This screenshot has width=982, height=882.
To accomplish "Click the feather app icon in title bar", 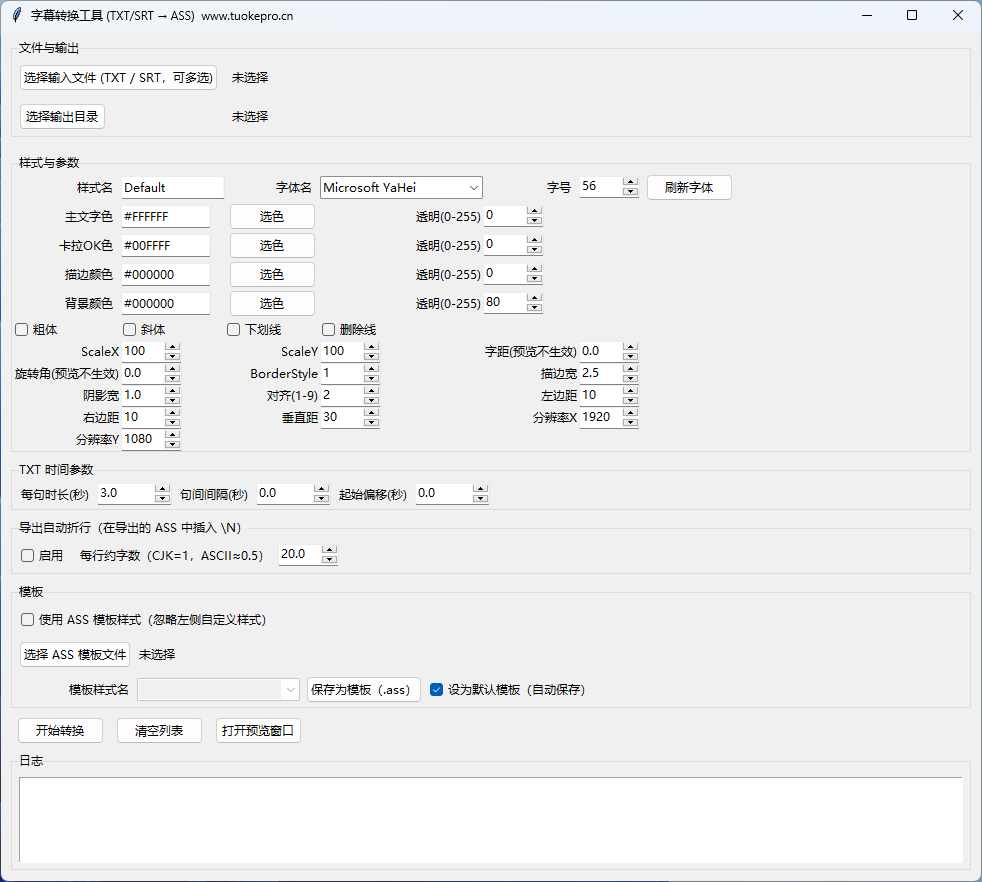I will [x=16, y=15].
